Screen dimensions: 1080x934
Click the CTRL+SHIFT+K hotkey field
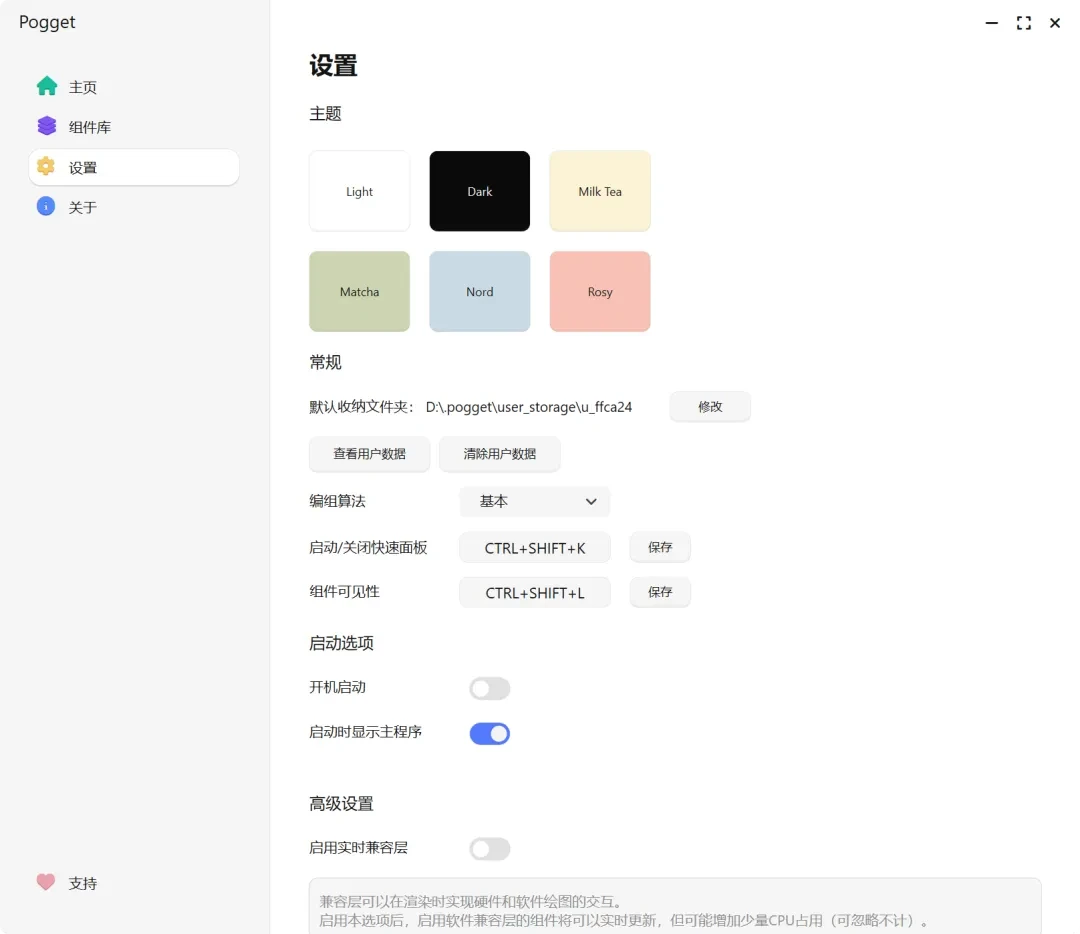pos(534,548)
